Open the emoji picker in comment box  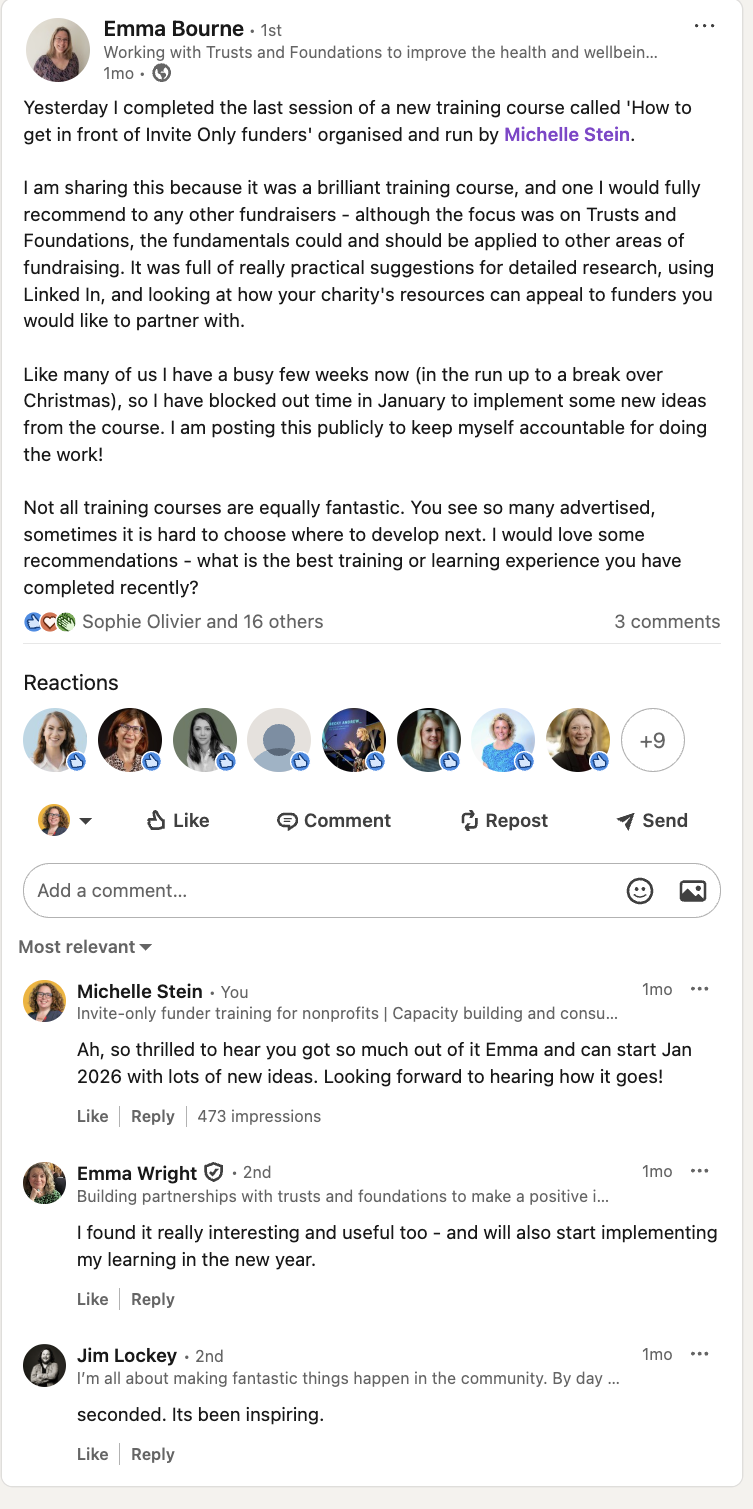pyautogui.click(x=640, y=890)
